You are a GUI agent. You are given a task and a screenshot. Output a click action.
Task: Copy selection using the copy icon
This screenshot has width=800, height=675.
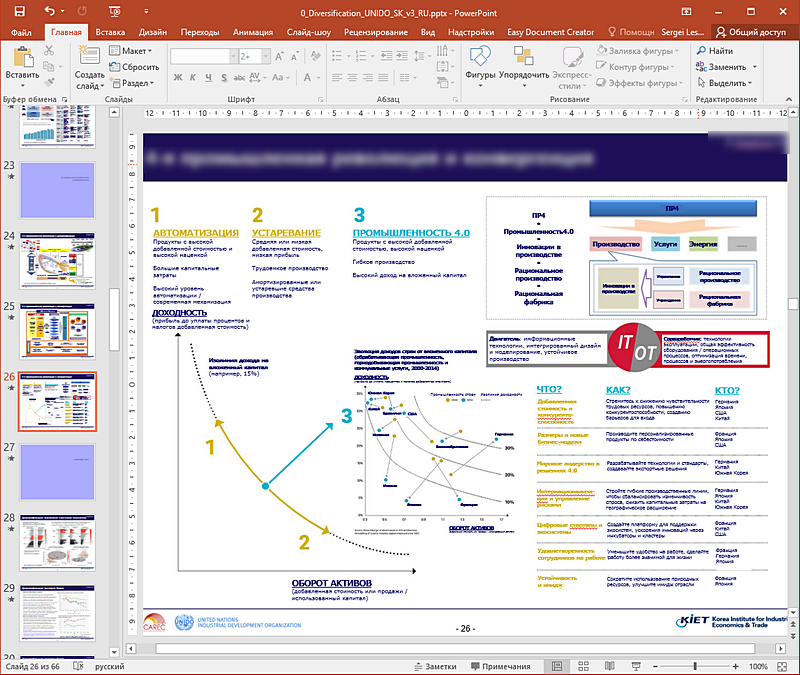pos(49,66)
